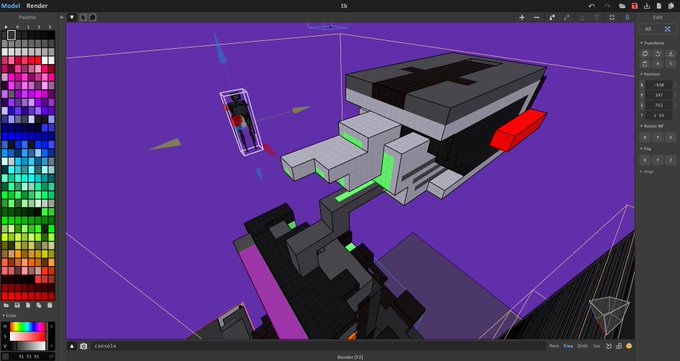Image resolution: width=680 pixels, height=361 pixels.
Task: Expand console with up-triangle button
Action: tap(72, 346)
